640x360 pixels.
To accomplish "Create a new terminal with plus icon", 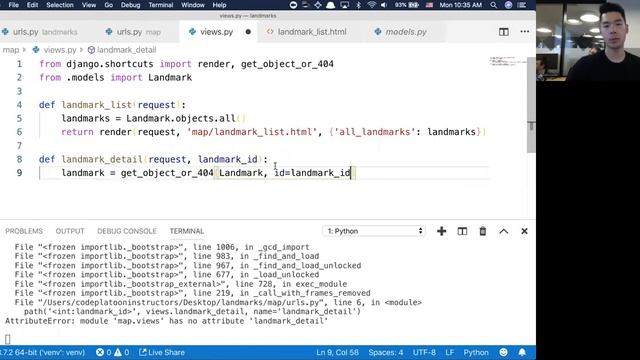I will point(441,231).
